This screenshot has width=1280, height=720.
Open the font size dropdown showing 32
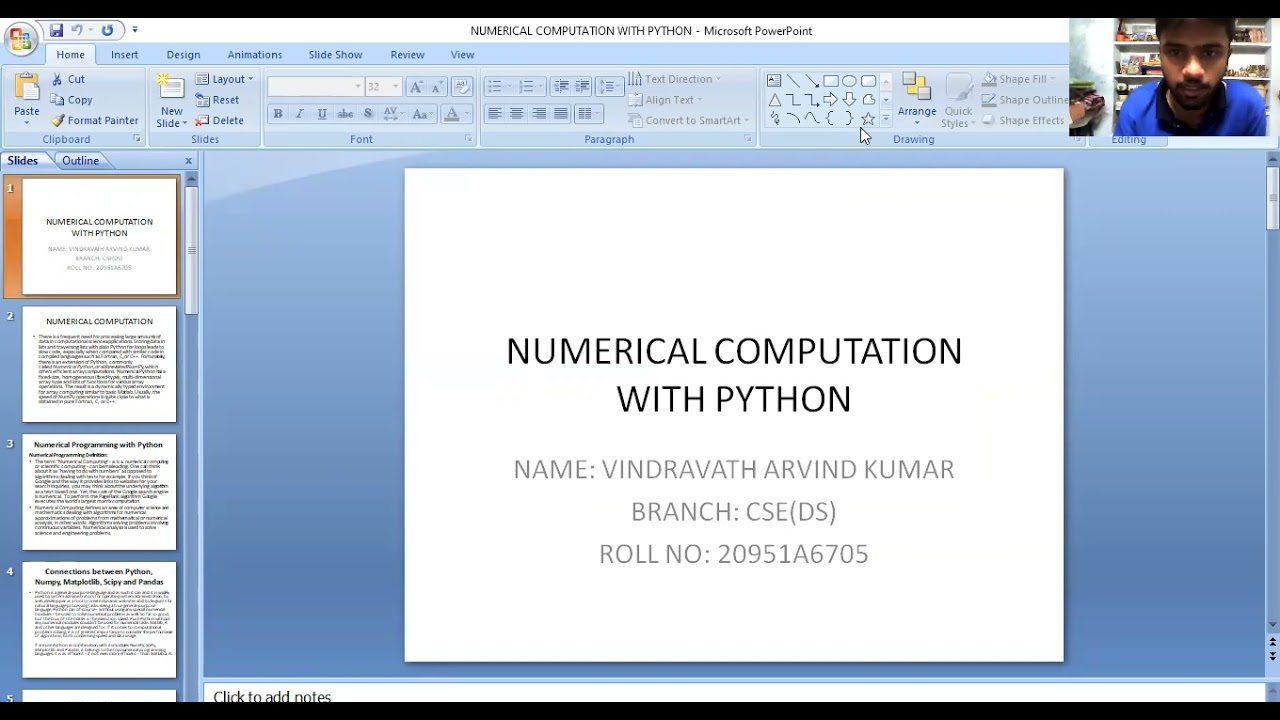click(383, 87)
